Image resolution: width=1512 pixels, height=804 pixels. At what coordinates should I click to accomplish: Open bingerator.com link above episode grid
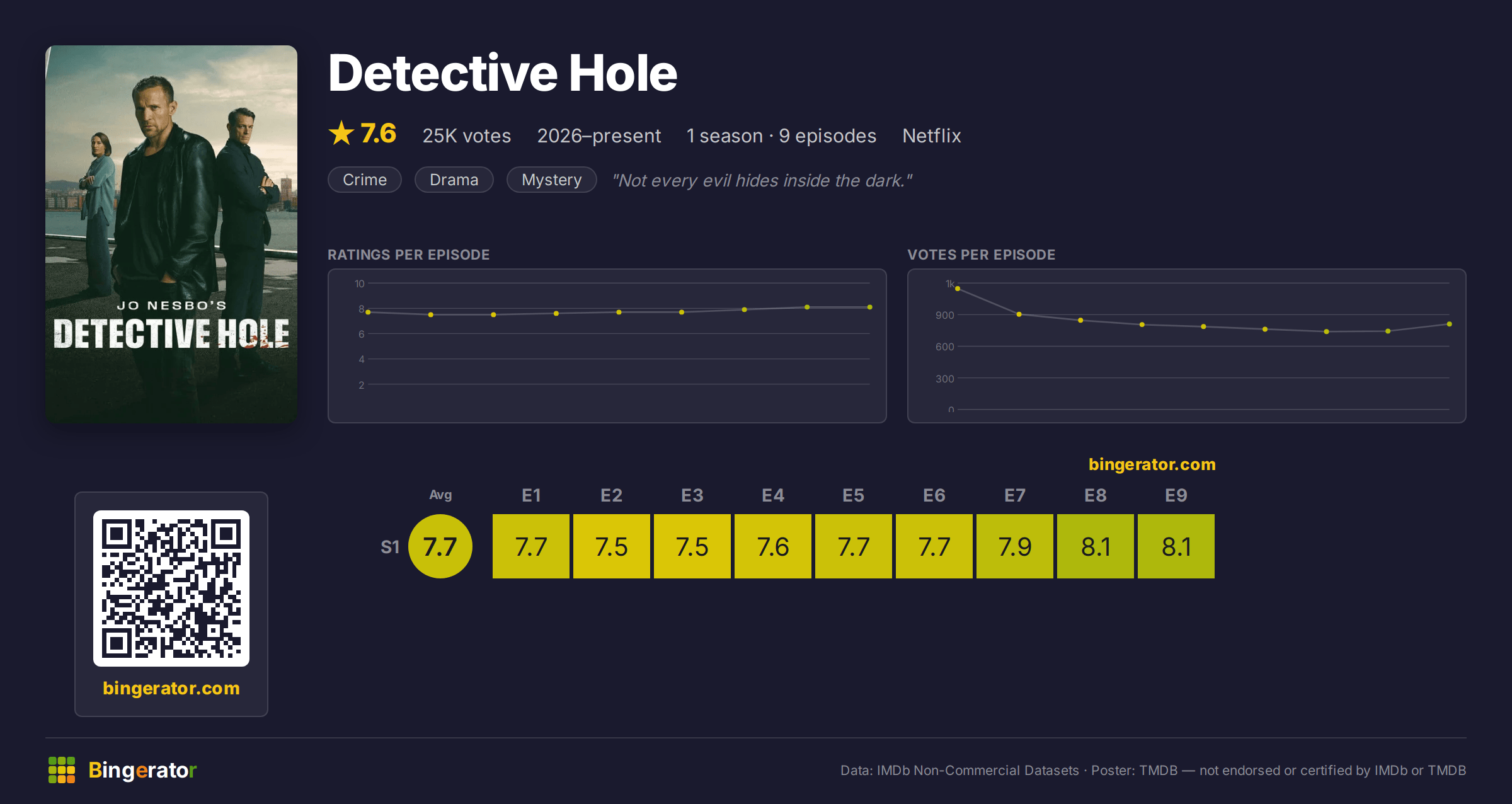point(1152,464)
